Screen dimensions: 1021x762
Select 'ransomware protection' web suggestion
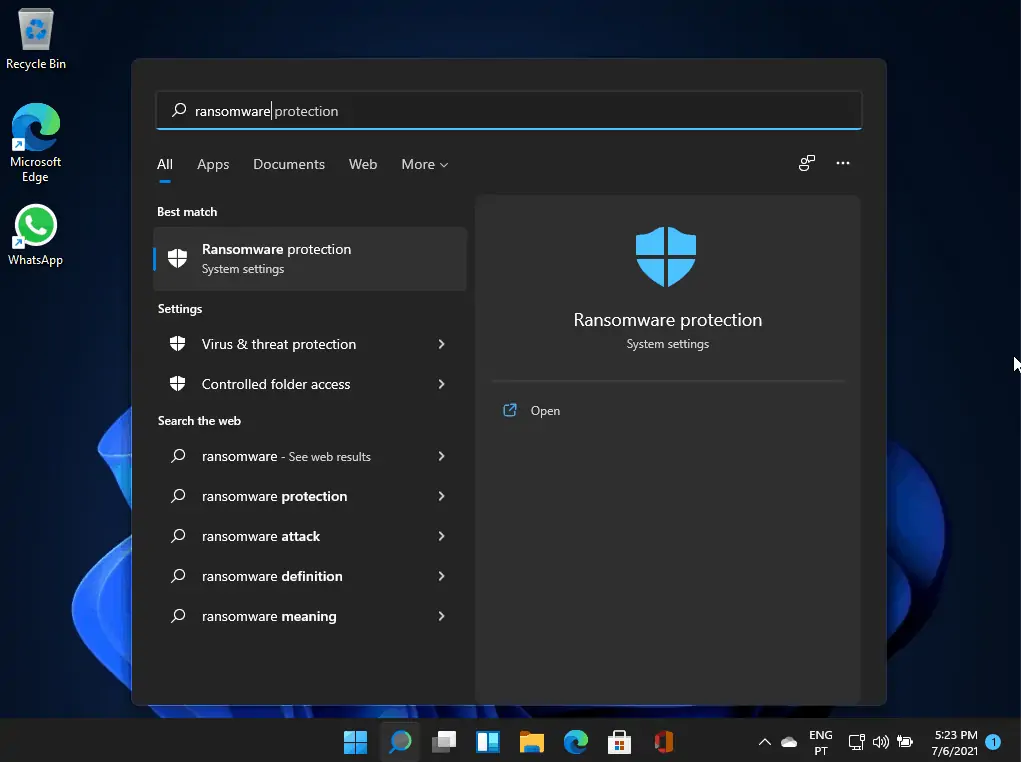click(x=310, y=496)
